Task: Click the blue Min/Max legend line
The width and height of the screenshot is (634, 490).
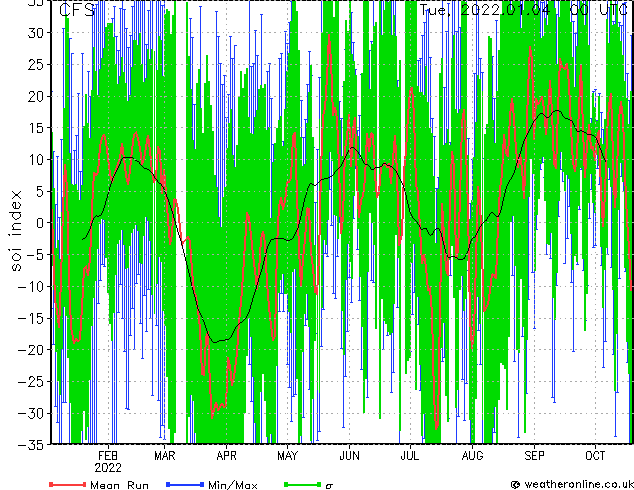Action: [x=185, y=484]
